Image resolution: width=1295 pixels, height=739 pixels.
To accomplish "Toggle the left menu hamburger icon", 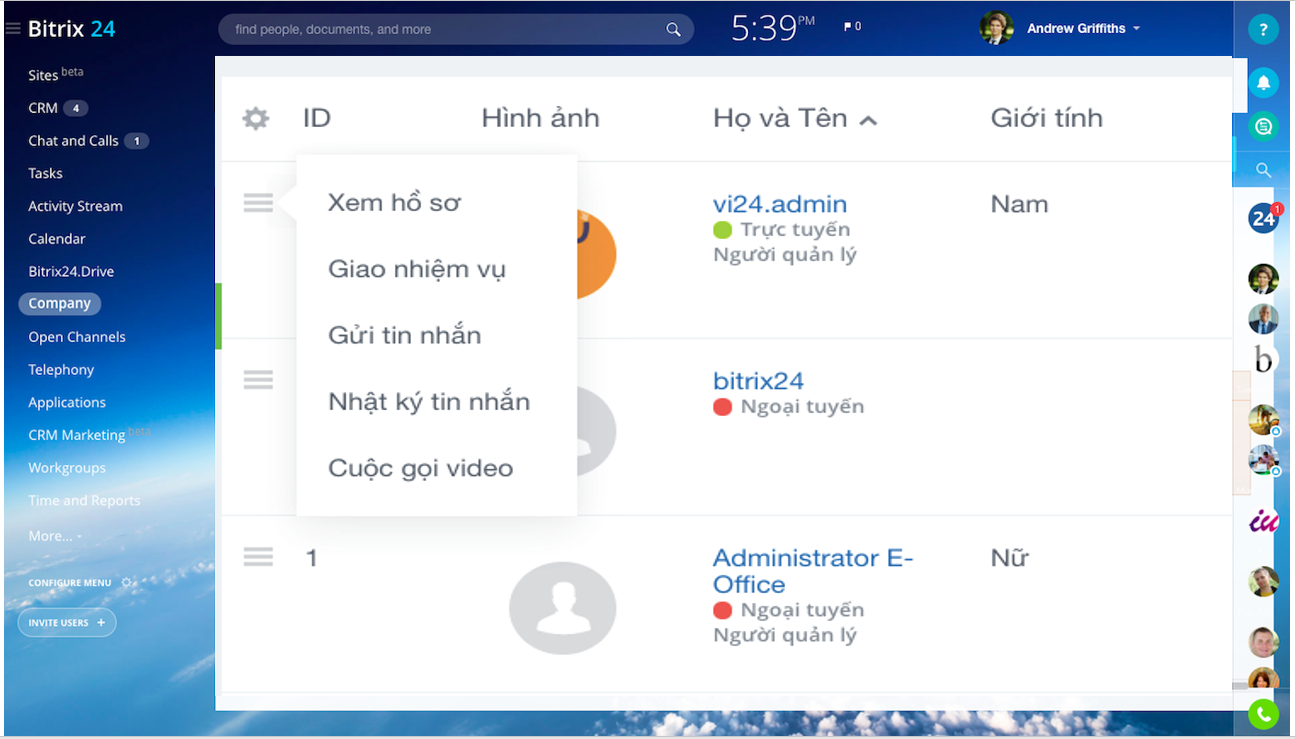I will (x=13, y=29).
